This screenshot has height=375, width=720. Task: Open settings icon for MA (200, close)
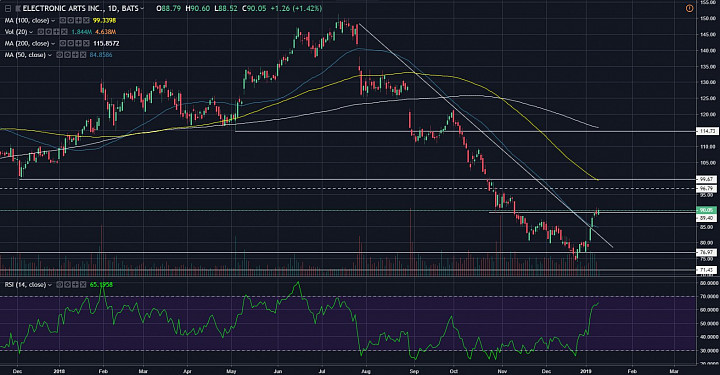point(71,43)
